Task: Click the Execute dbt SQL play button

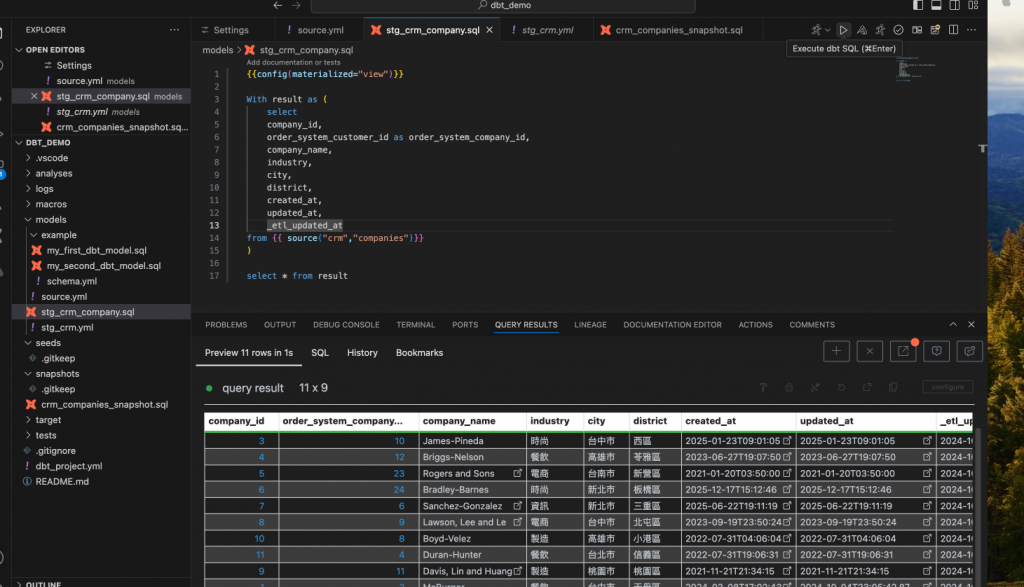Action: pos(843,30)
